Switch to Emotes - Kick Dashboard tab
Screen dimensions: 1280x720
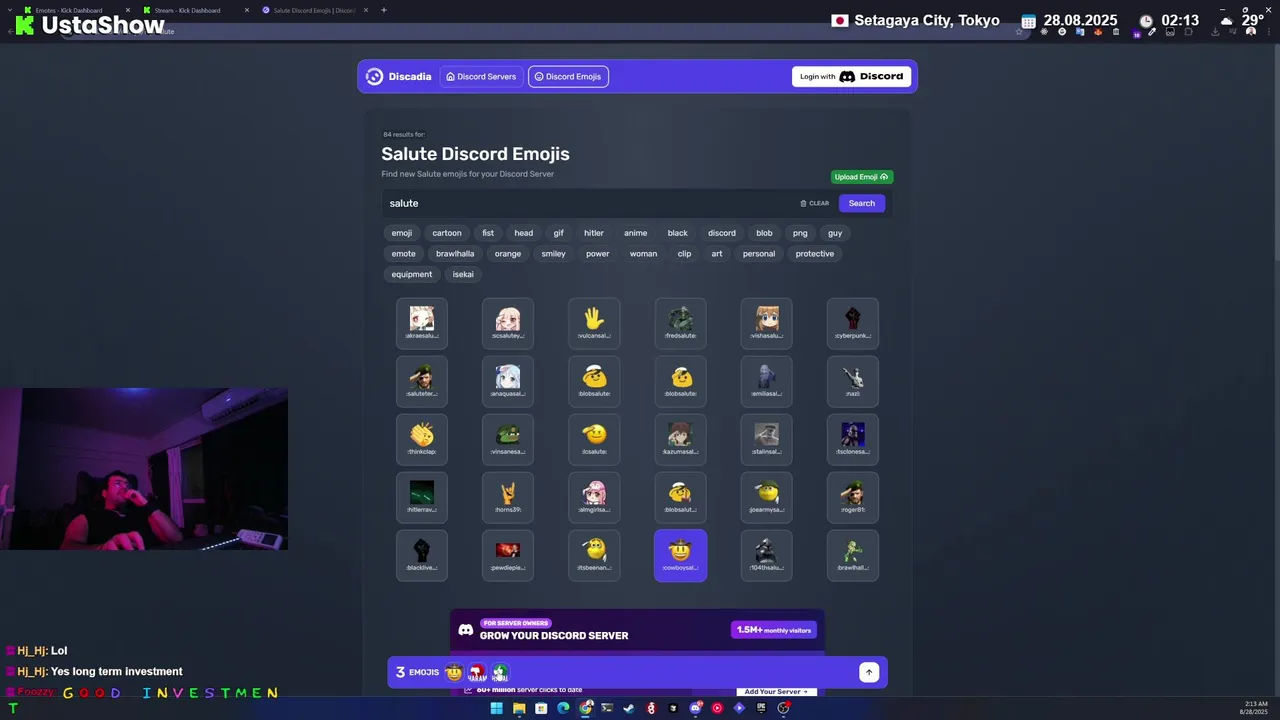point(75,10)
